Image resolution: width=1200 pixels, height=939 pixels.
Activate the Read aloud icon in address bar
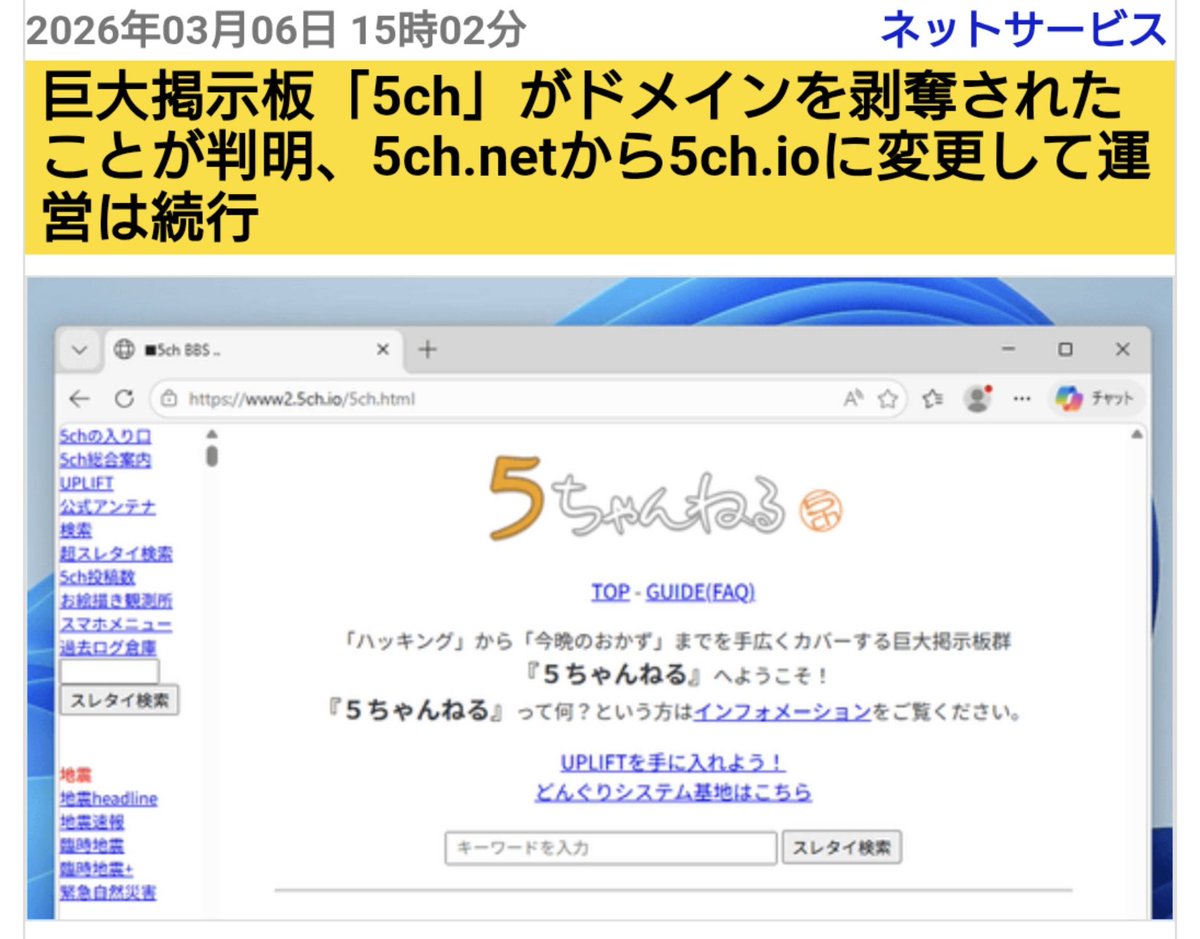pos(852,398)
